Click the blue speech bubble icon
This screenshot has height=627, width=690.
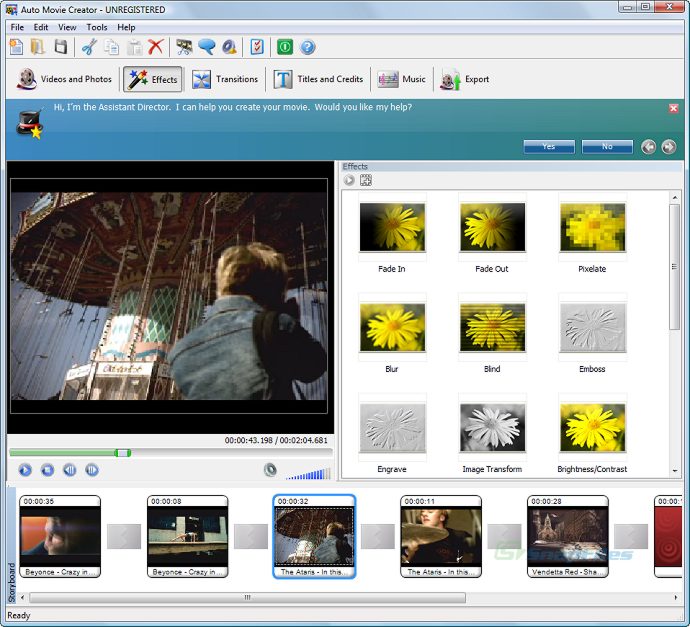pos(206,47)
